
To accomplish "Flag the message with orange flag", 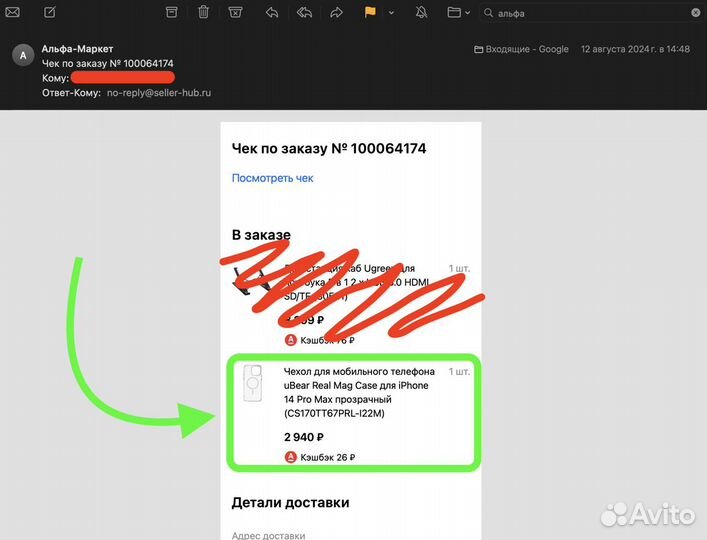I will pos(370,13).
